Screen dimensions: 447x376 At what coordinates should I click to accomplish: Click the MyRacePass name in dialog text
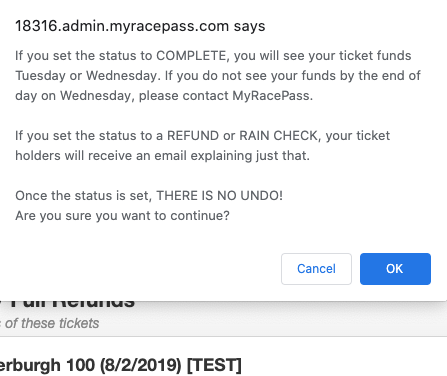pyautogui.click(x=272, y=96)
